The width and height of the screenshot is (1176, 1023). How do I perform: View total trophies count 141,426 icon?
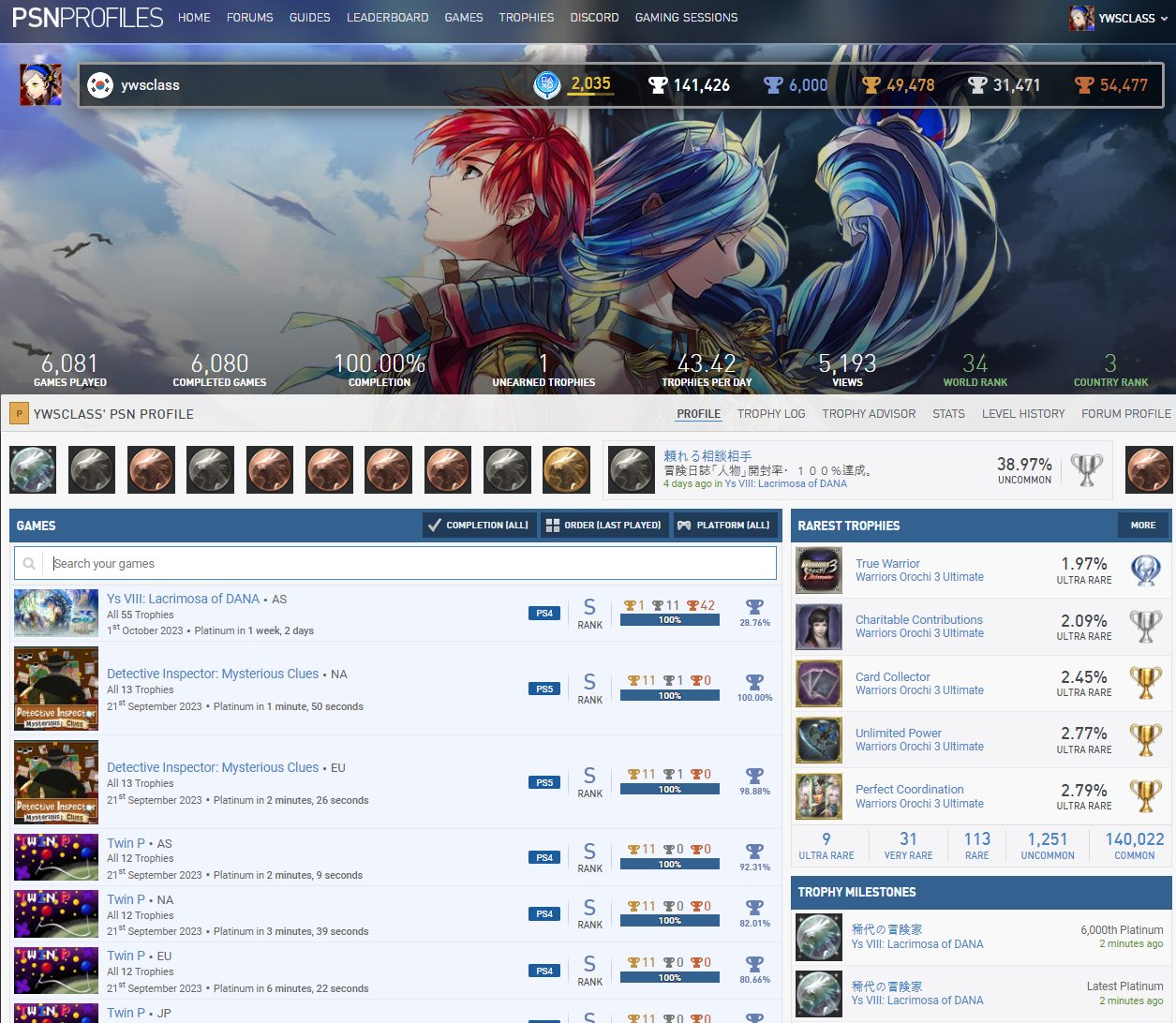pyautogui.click(x=658, y=85)
